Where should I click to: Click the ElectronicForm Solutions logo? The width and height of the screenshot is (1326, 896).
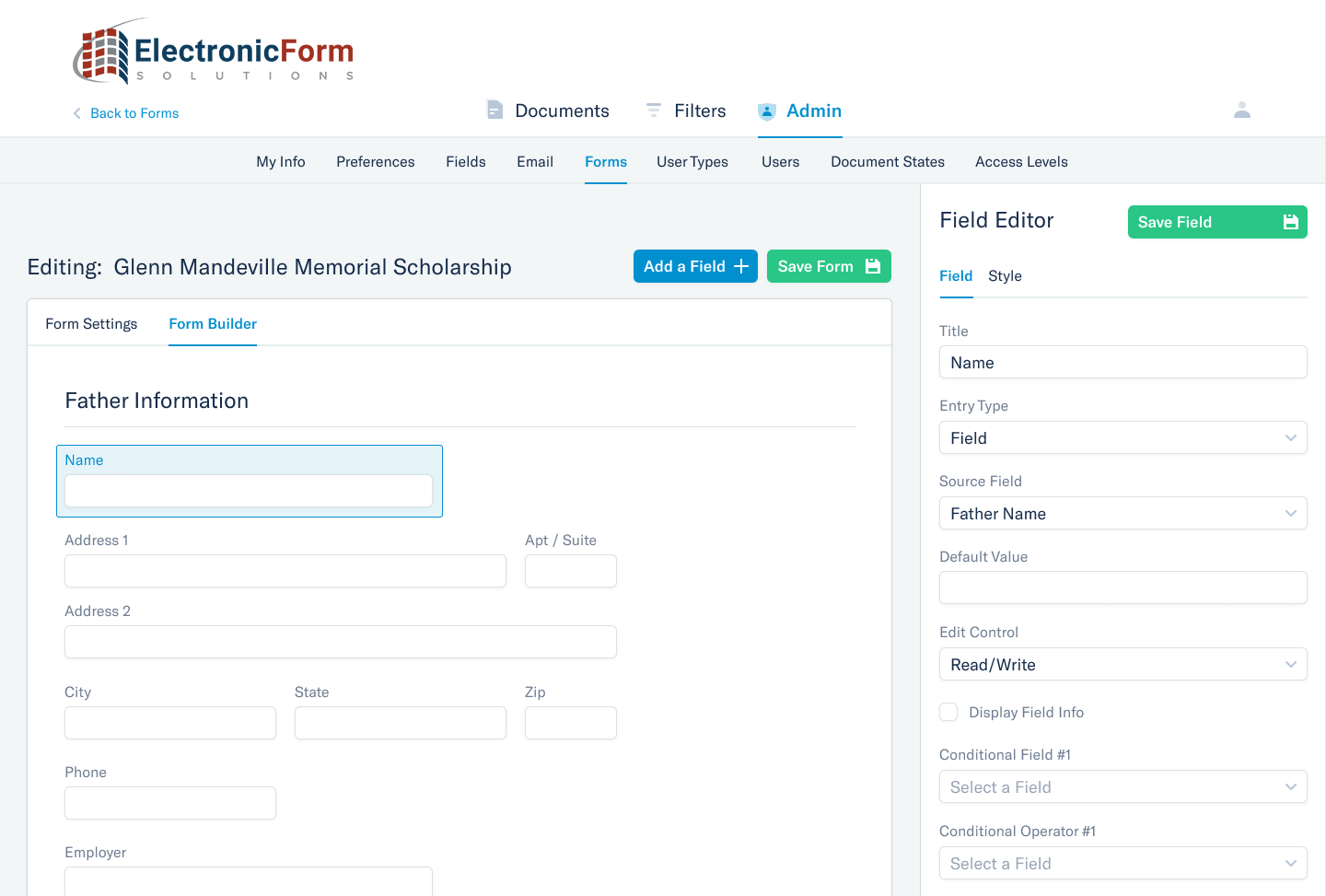pyautogui.click(x=214, y=51)
